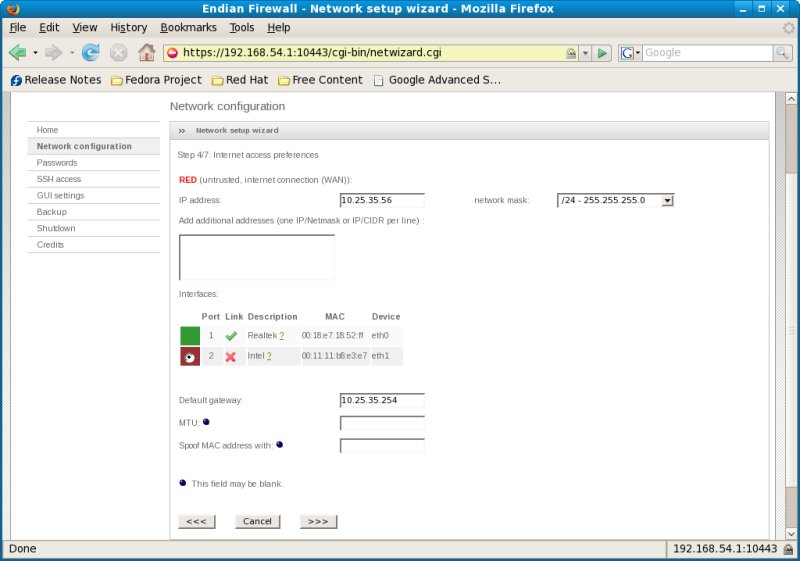Image resolution: width=800 pixels, height=561 pixels.
Task: Open the Free Content bookmark folder
Action: point(320,80)
